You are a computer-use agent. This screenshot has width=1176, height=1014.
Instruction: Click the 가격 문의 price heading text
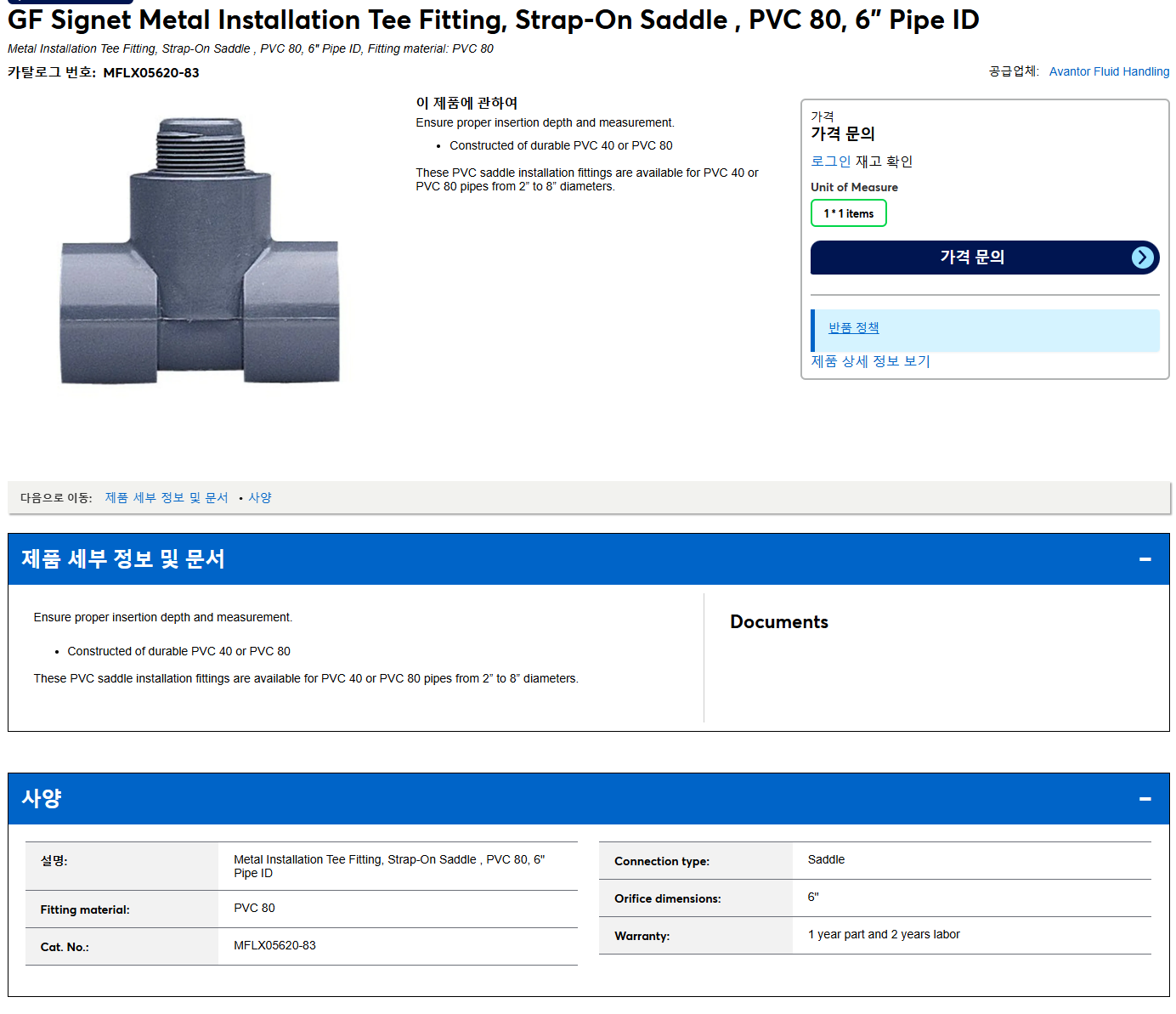[842, 133]
